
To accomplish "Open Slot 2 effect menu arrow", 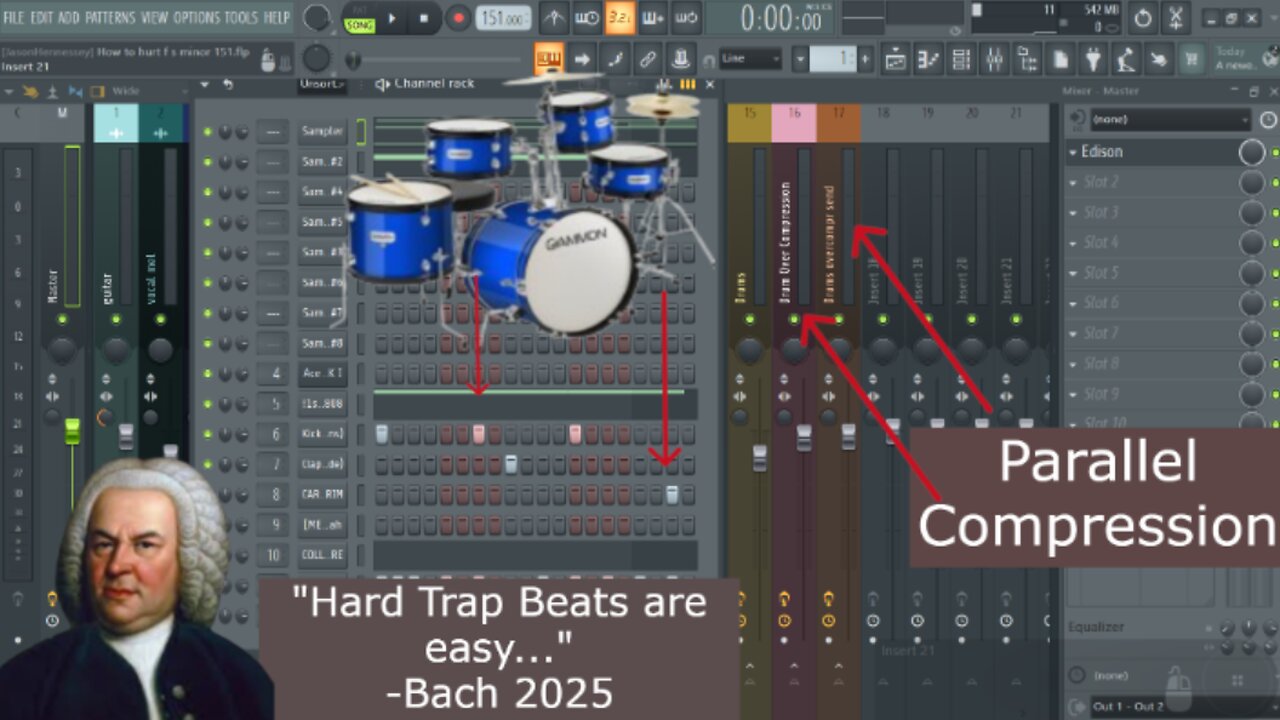I will pyautogui.click(x=1073, y=182).
